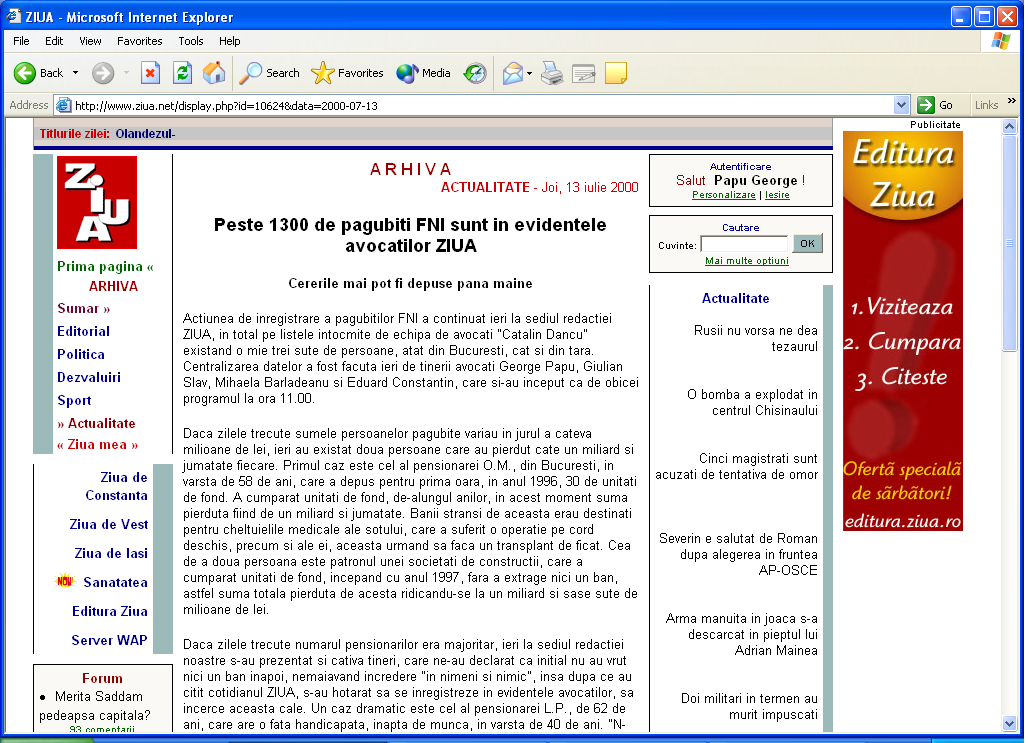The image size is (1028, 743).
Task: Click the yellow Discuss note icon
Action: pos(616,73)
